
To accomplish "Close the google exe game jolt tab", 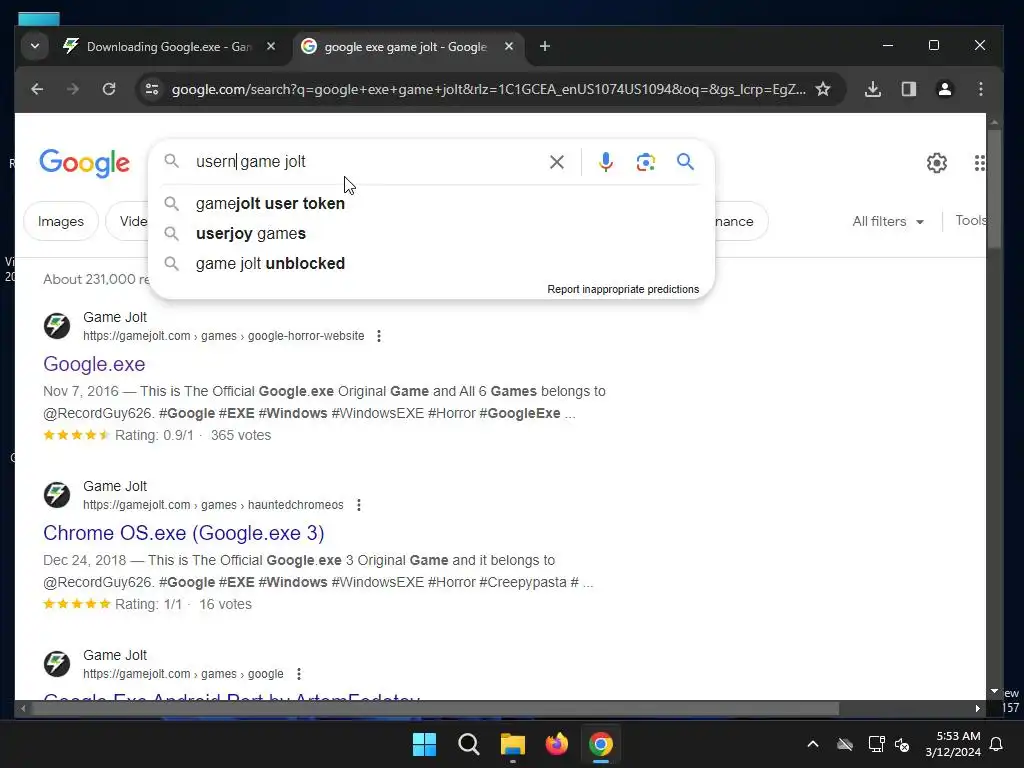I will (509, 46).
